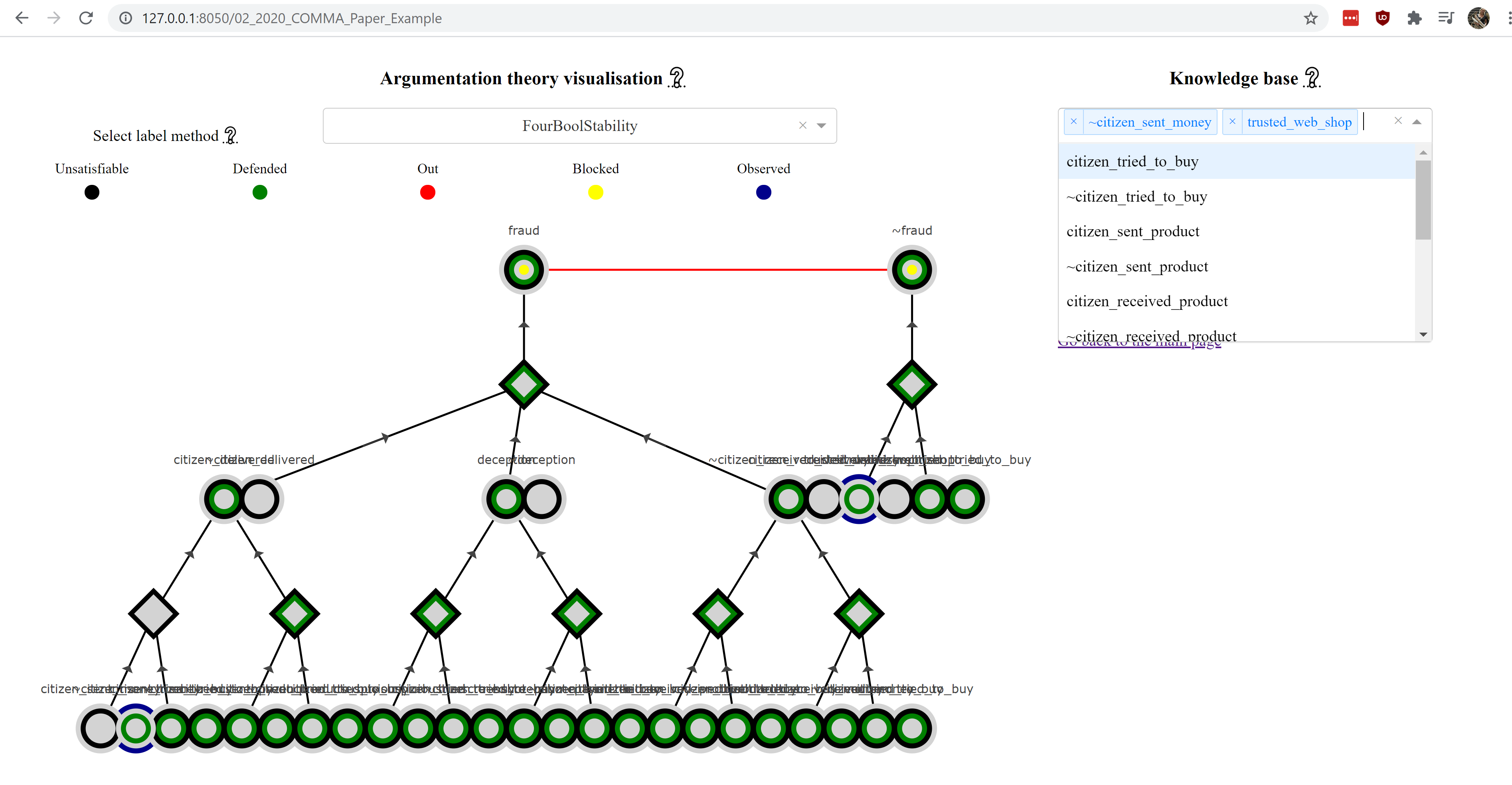This screenshot has width=1512, height=785.
Task: Open help for Knowledge base
Action: click(1312, 77)
